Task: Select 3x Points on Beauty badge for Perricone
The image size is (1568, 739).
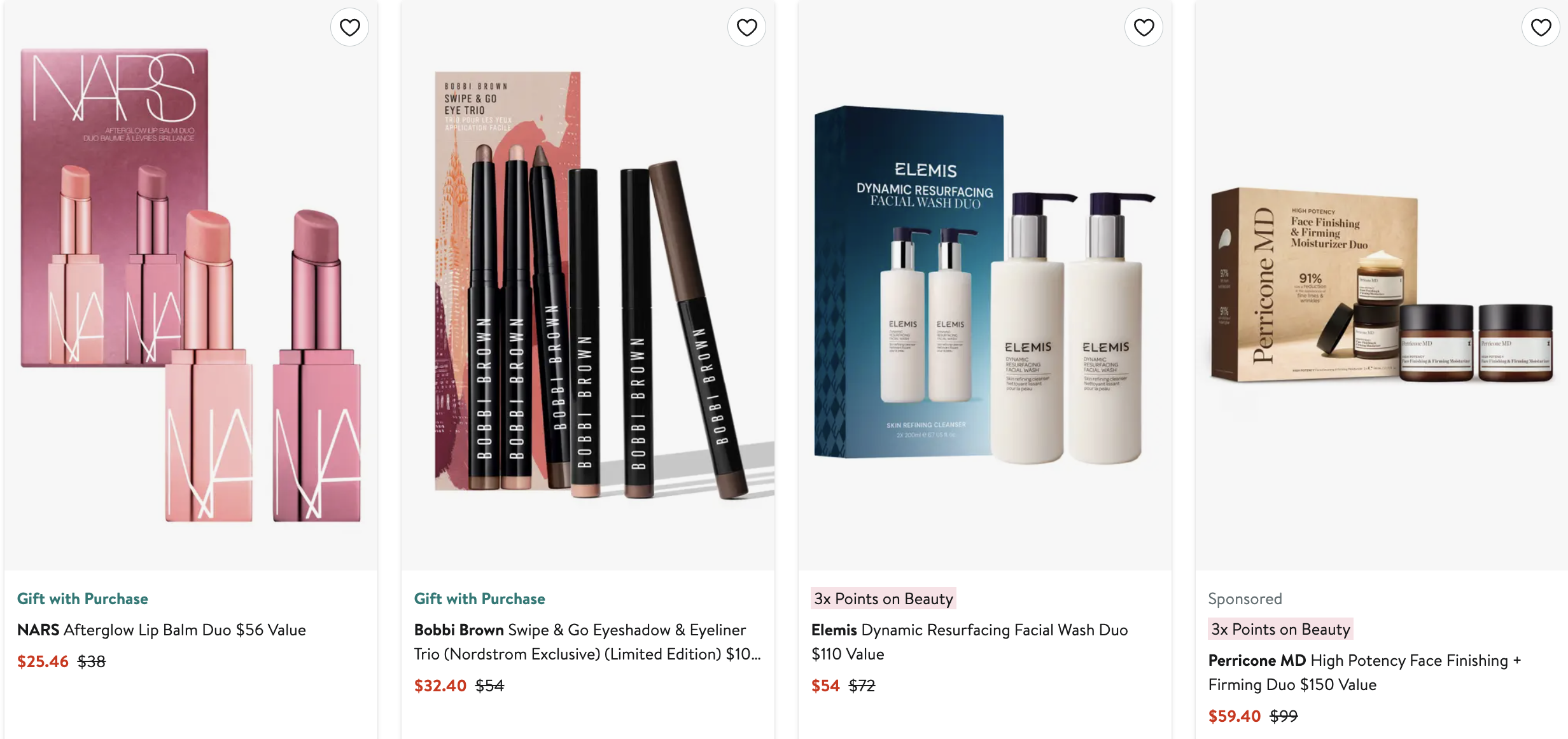Action: coord(1281,629)
